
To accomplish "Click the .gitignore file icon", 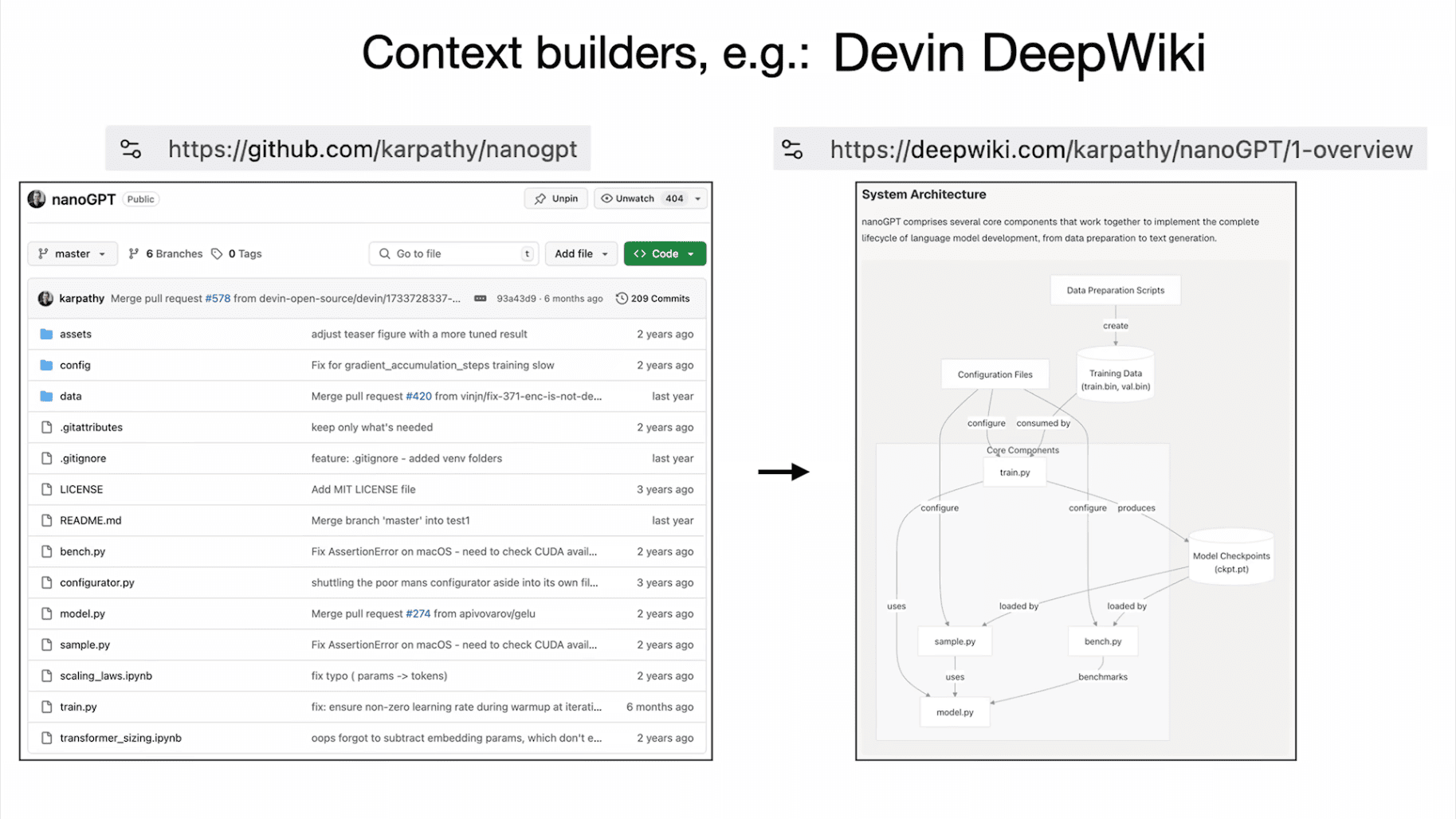I will tap(46, 458).
